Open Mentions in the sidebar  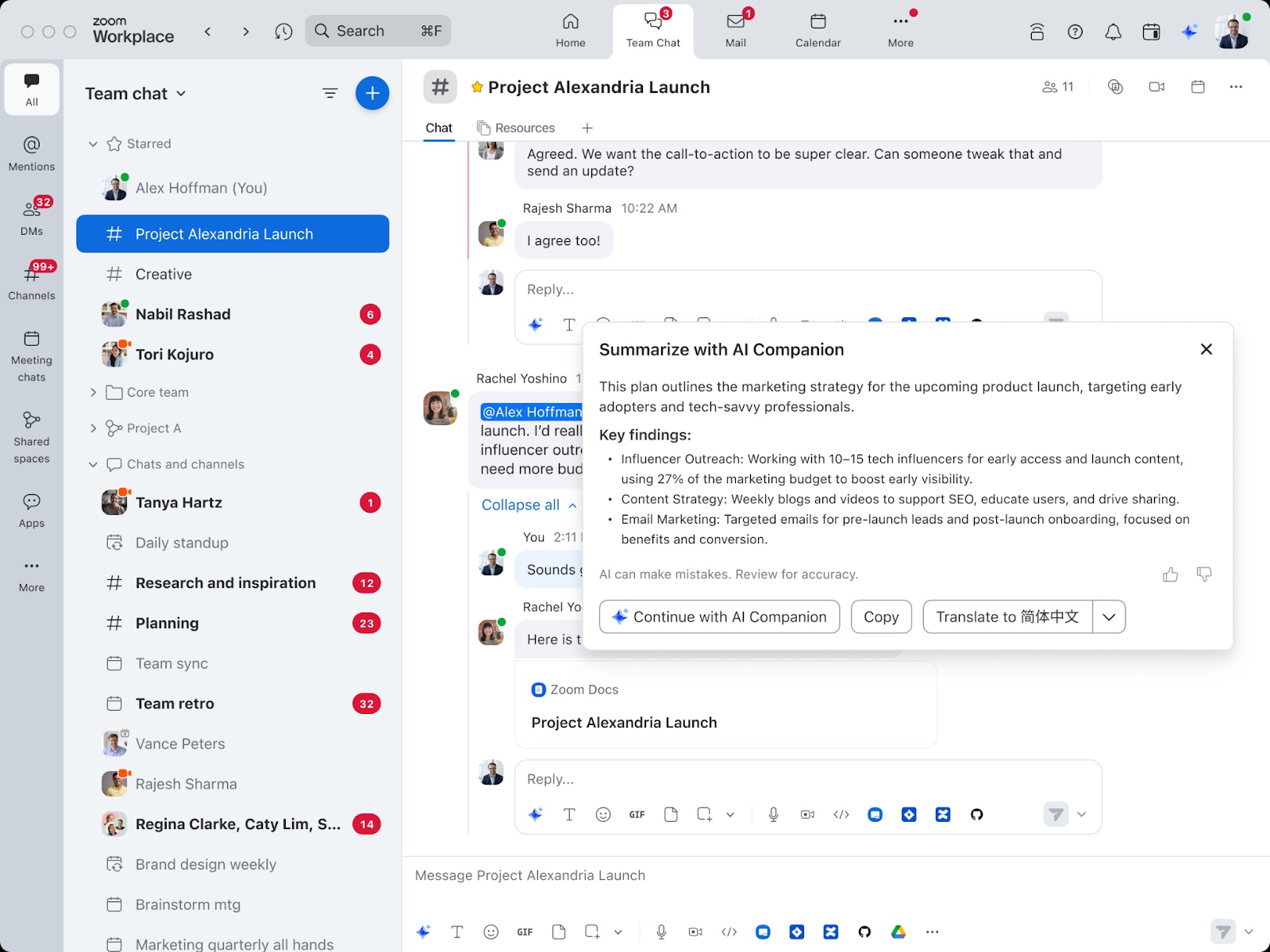coord(32,153)
